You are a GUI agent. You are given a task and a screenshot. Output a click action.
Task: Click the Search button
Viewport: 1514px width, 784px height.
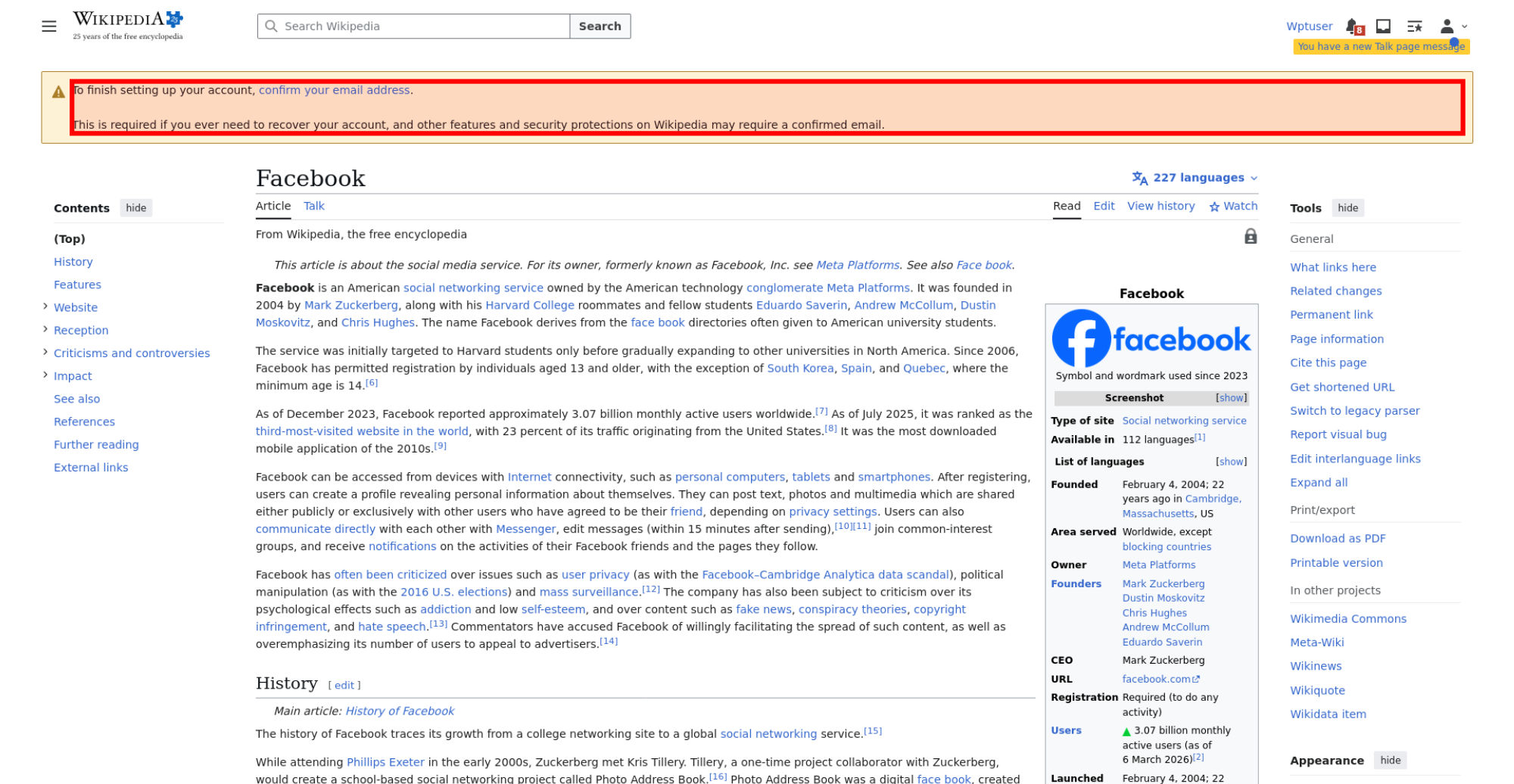point(600,26)
